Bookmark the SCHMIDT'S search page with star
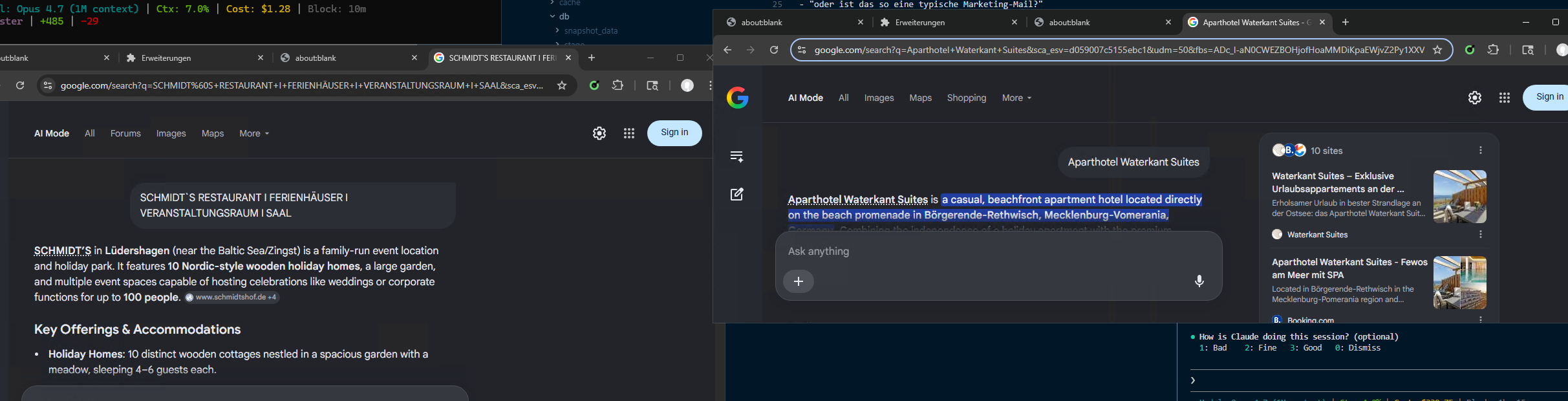The height and width of the screenshot is (401, 1568). [562, 85]
